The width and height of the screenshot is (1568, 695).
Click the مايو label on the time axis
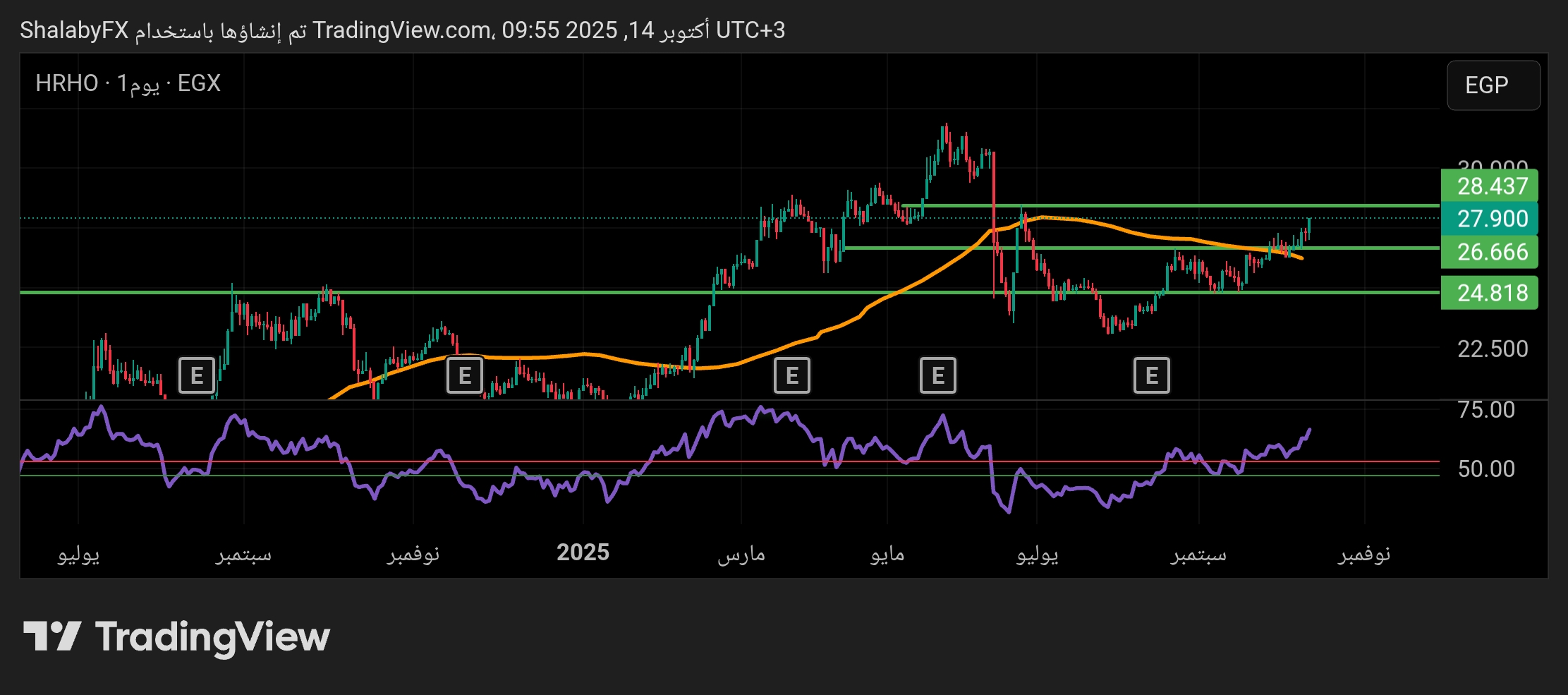(x=887, y=554)
